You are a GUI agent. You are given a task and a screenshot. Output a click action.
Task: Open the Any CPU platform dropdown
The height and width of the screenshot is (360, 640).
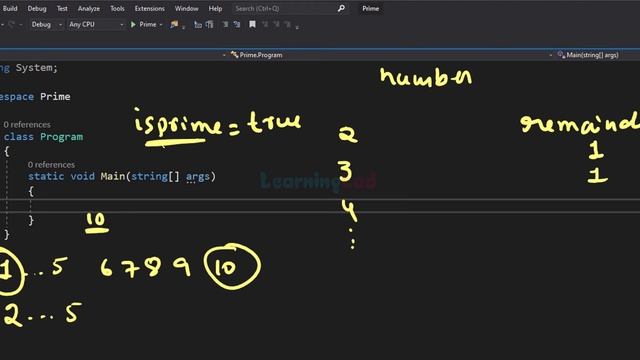[96, 24]
